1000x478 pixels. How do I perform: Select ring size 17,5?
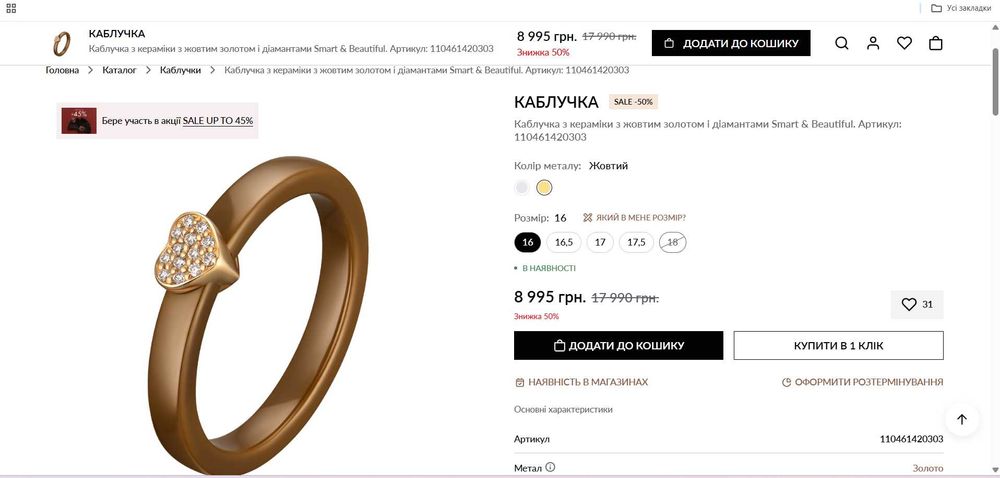(636, 242)
